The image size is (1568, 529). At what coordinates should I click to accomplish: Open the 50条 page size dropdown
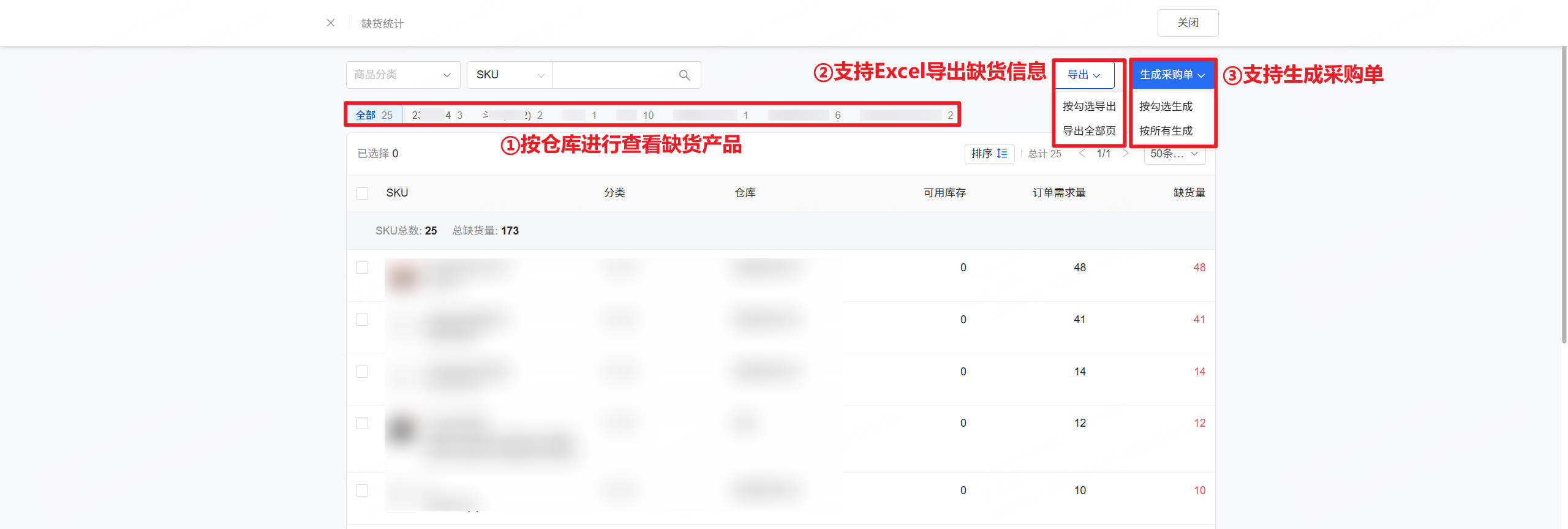pyautogui.click(x=1174, y=154)
